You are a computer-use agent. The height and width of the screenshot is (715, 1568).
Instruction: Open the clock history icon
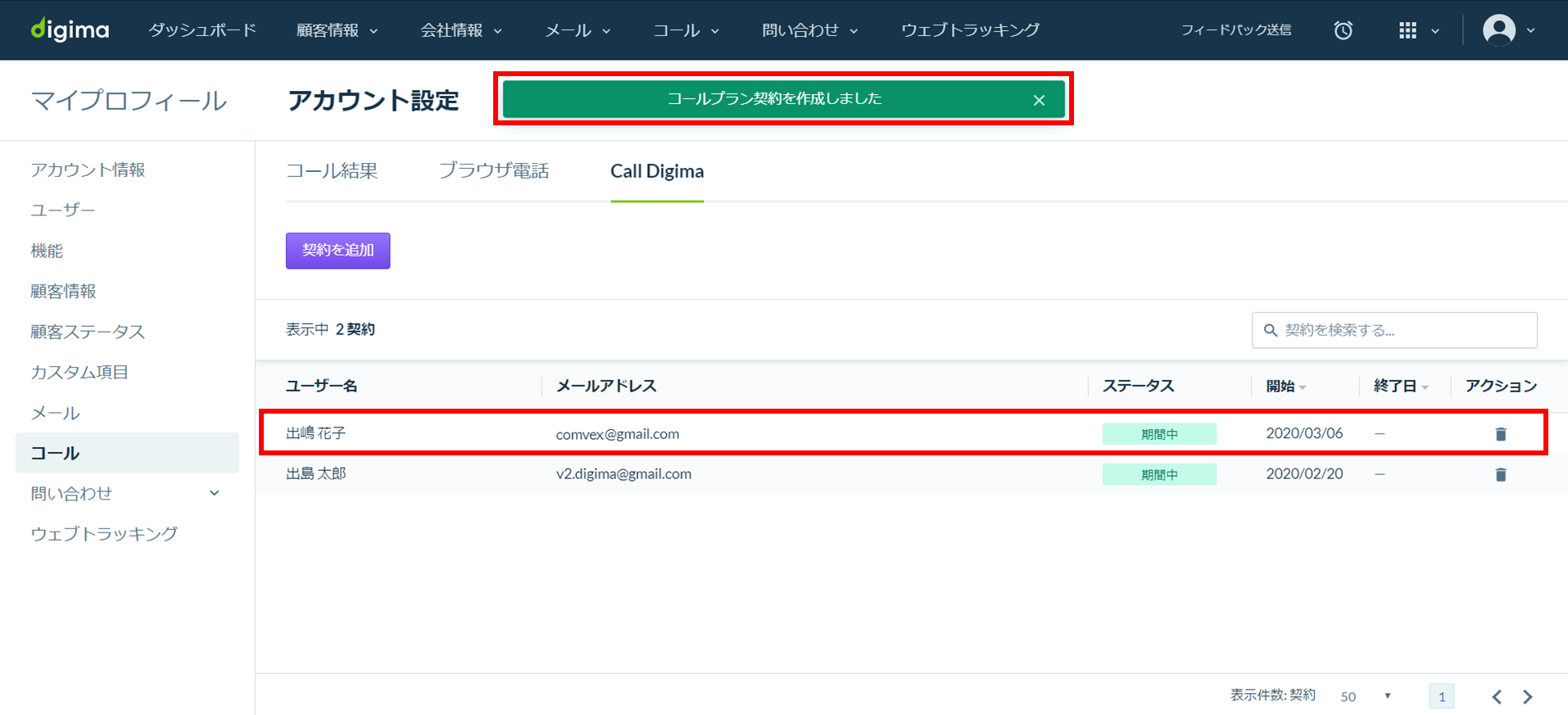pyautogui.click(x=1343, y=30)
